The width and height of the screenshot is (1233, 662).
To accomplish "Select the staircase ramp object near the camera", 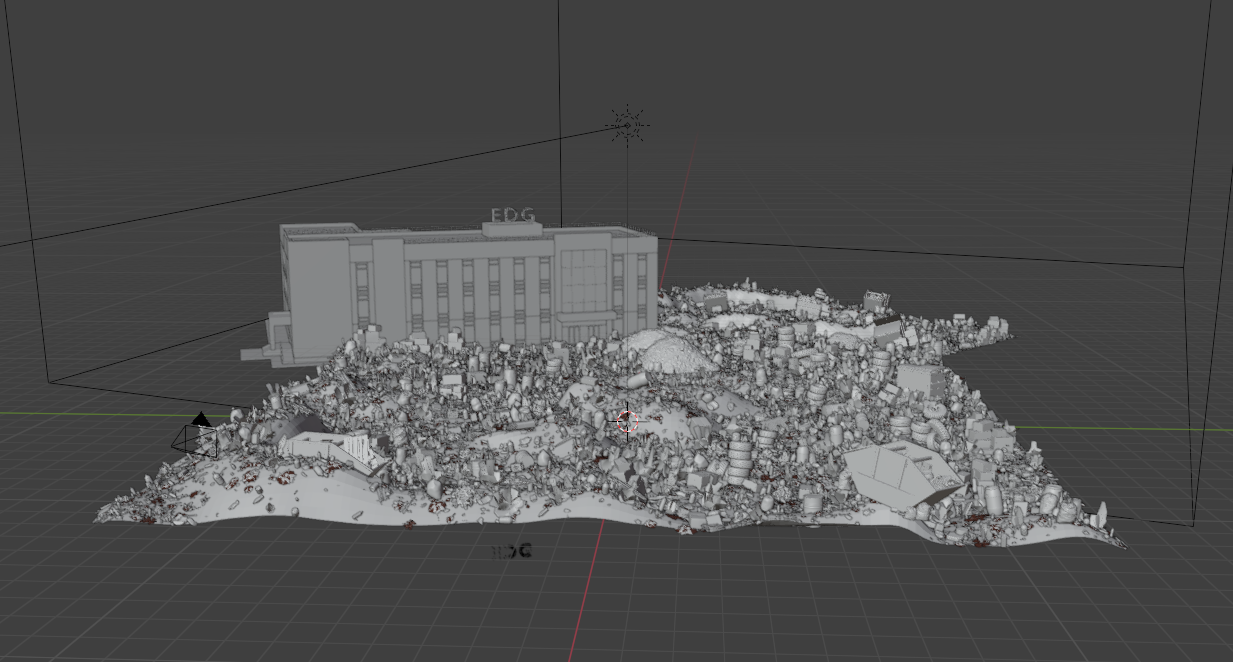I will pos(336,449).
